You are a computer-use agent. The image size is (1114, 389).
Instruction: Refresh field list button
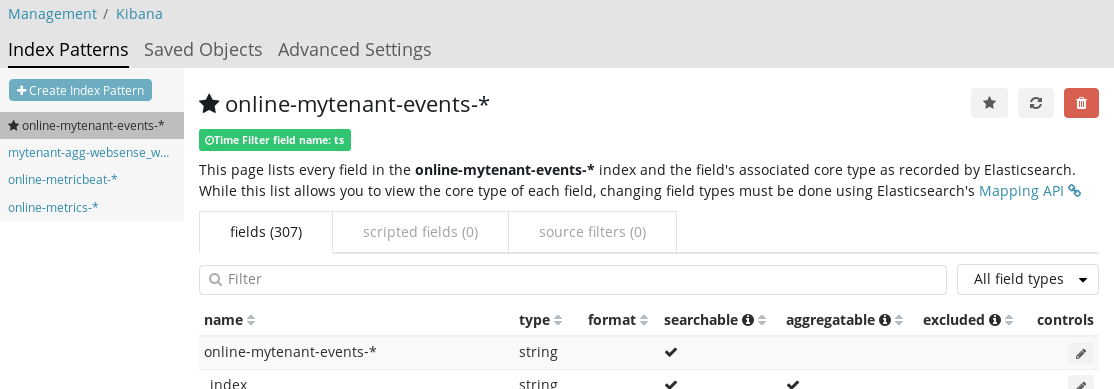[x=1035, y=104]
